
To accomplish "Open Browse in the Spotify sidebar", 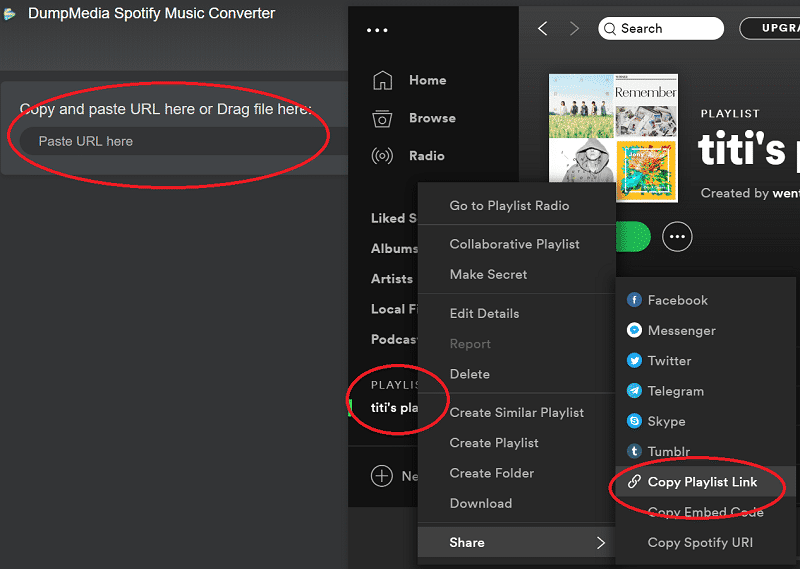I will 414,118.
